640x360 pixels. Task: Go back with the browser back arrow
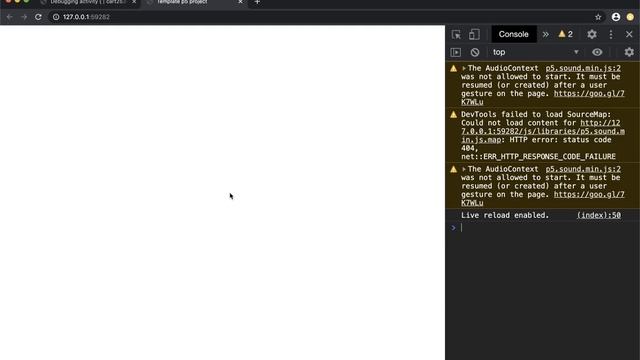pyautogui.click(x=9, y=17)
